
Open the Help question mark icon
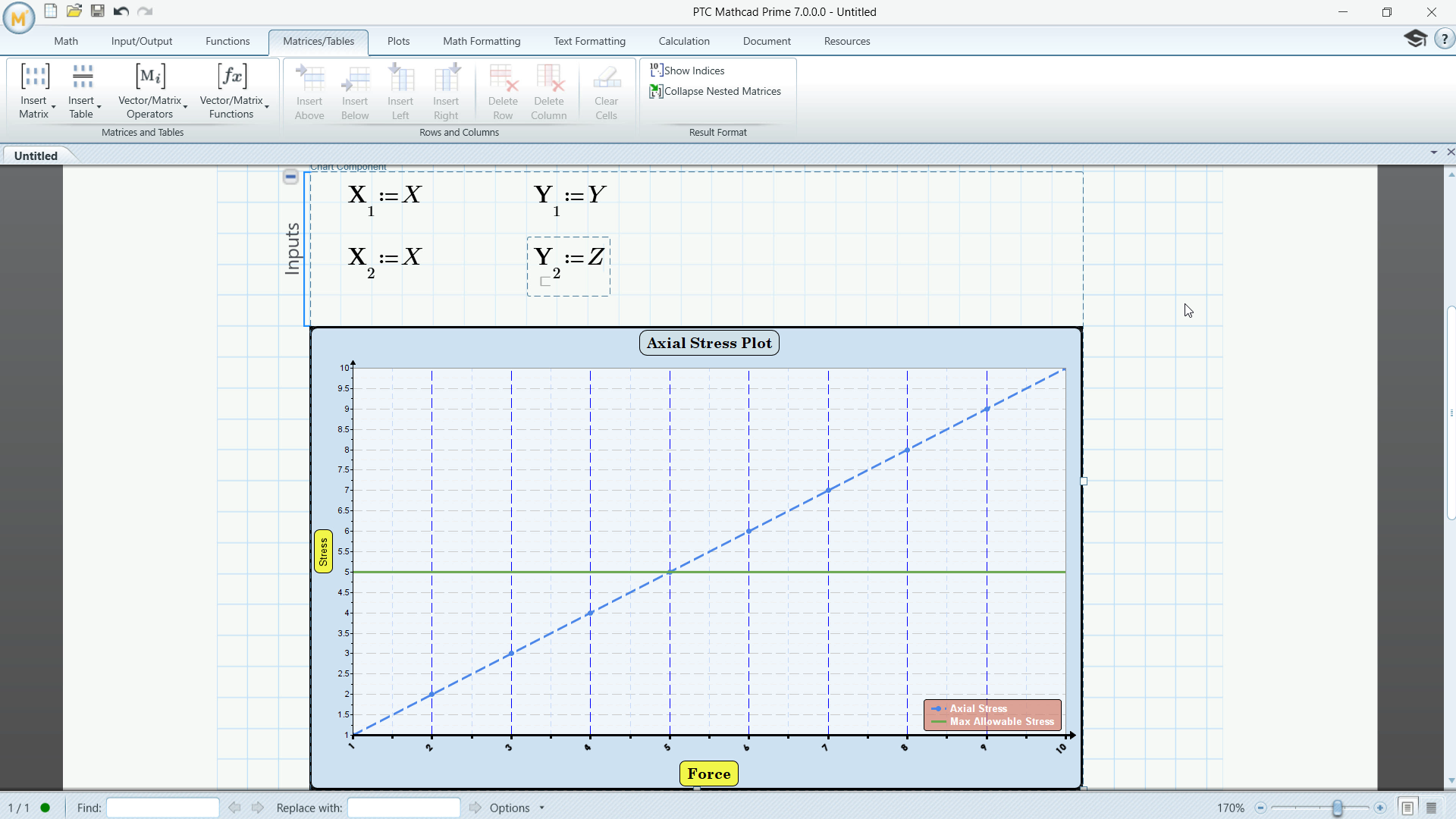coord(1445,39)
